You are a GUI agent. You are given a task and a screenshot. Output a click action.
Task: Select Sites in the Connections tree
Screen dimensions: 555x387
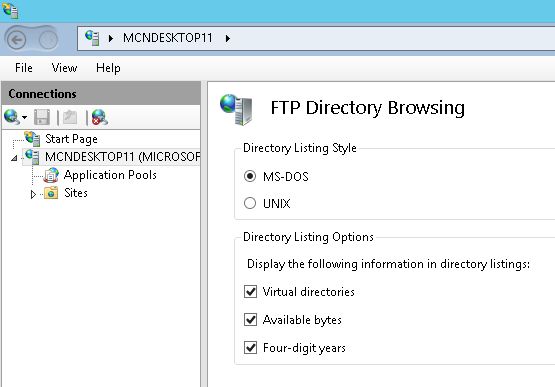coord(76,193)
